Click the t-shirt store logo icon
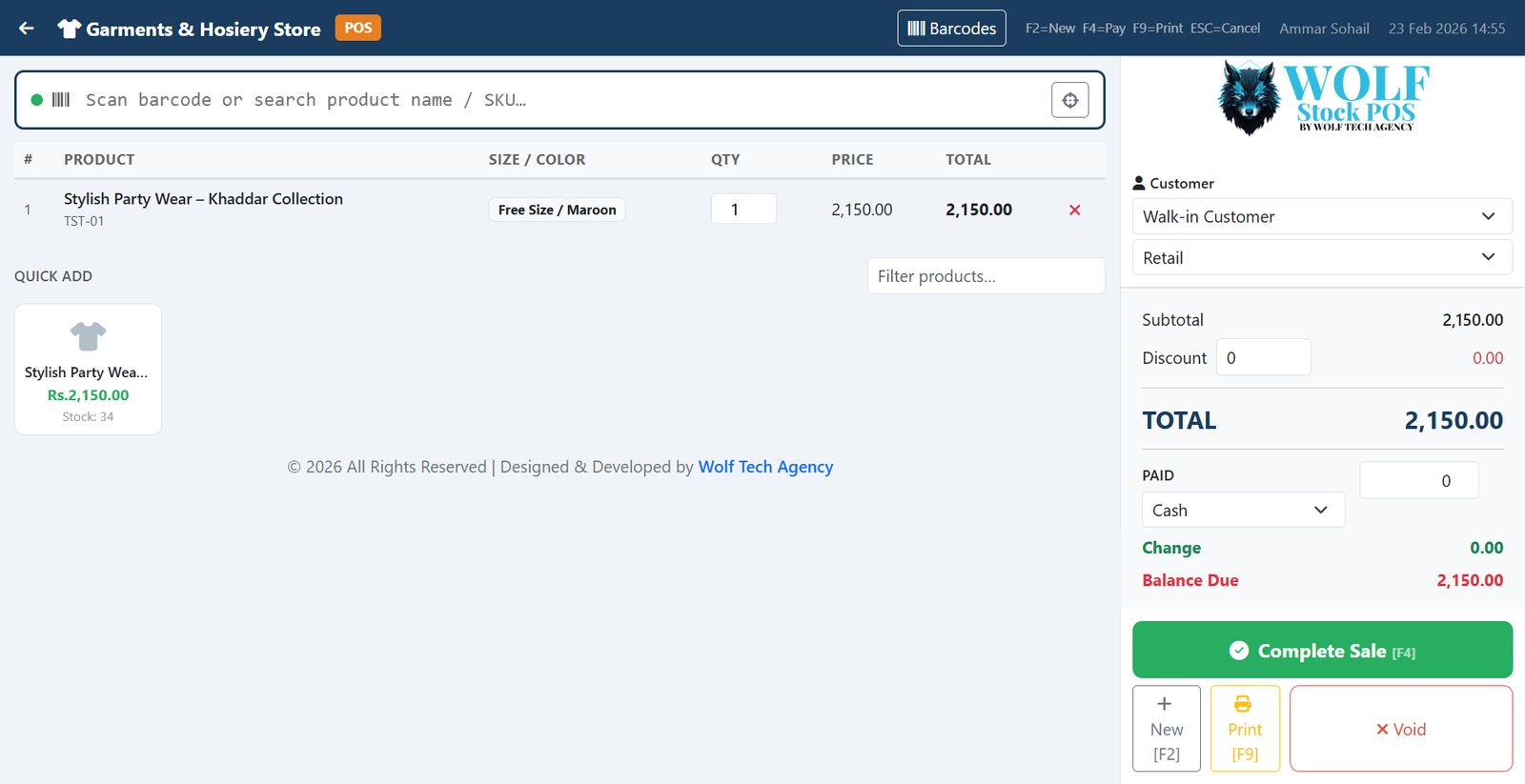 point(69,29)
